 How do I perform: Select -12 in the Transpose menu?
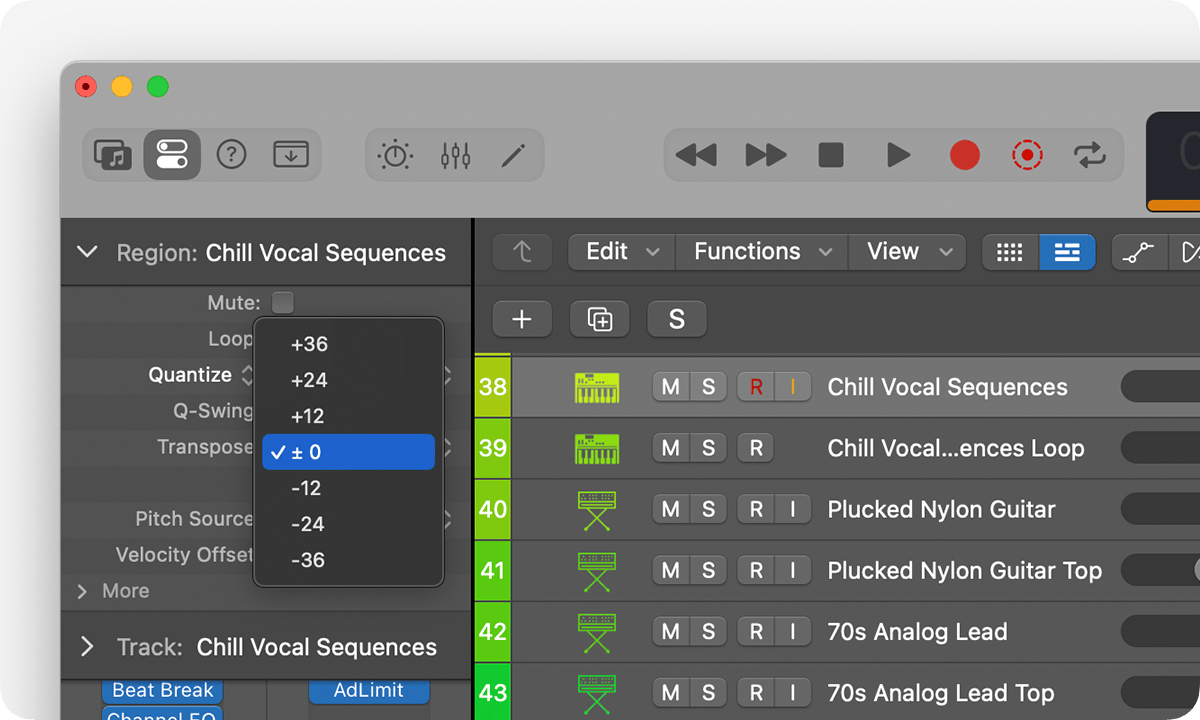coord(348,488)
